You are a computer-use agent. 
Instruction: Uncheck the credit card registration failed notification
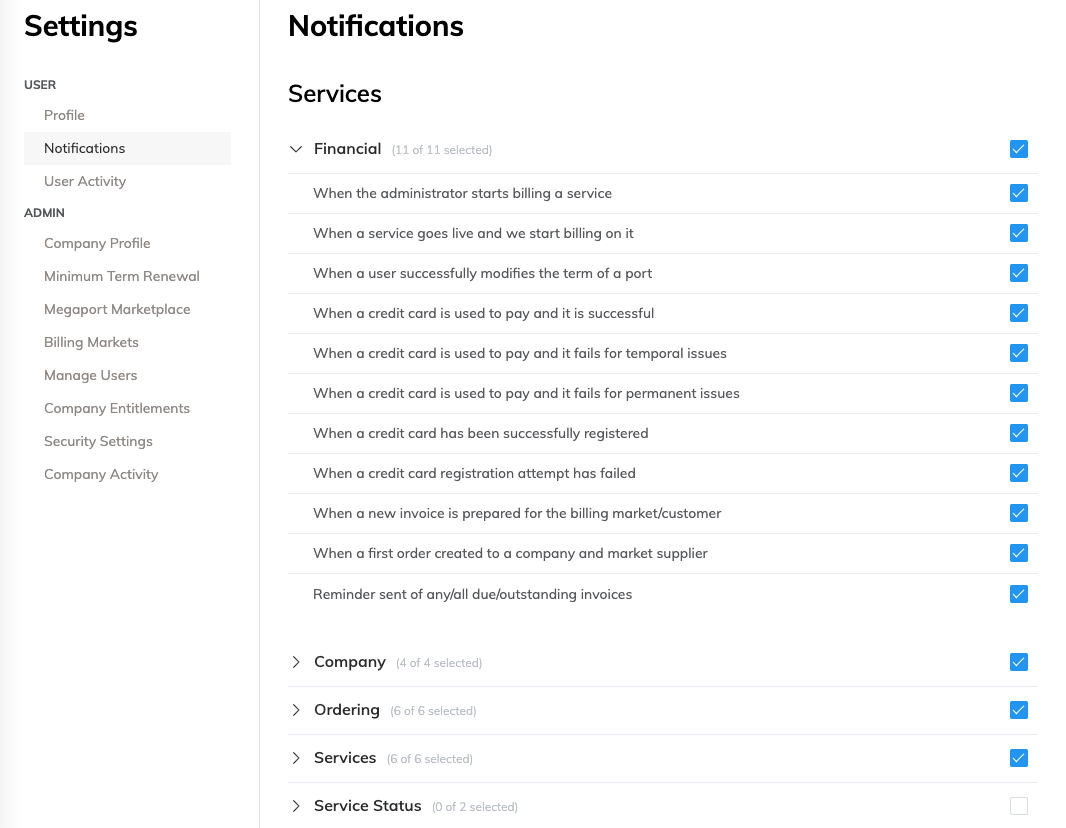coord(1018,473)
